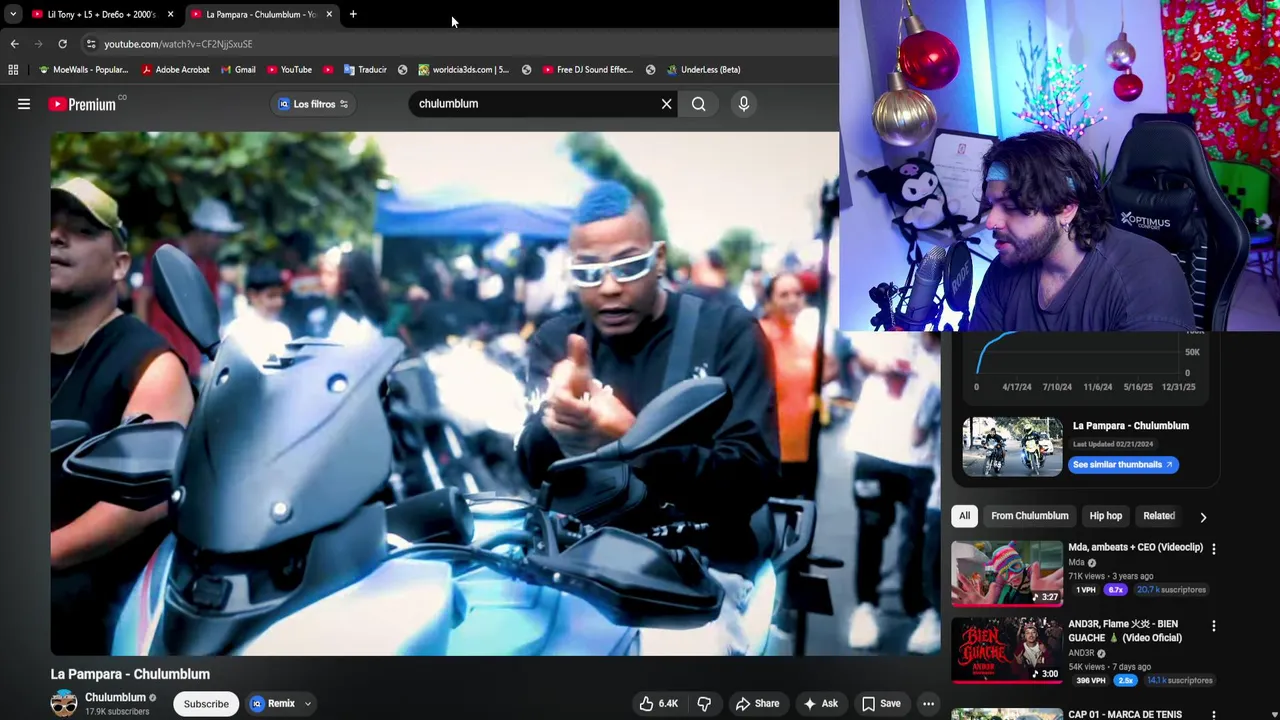Open the Chulumblum channel avatar
Viewport: 1280px width, 720px height.
pos(64,703)
